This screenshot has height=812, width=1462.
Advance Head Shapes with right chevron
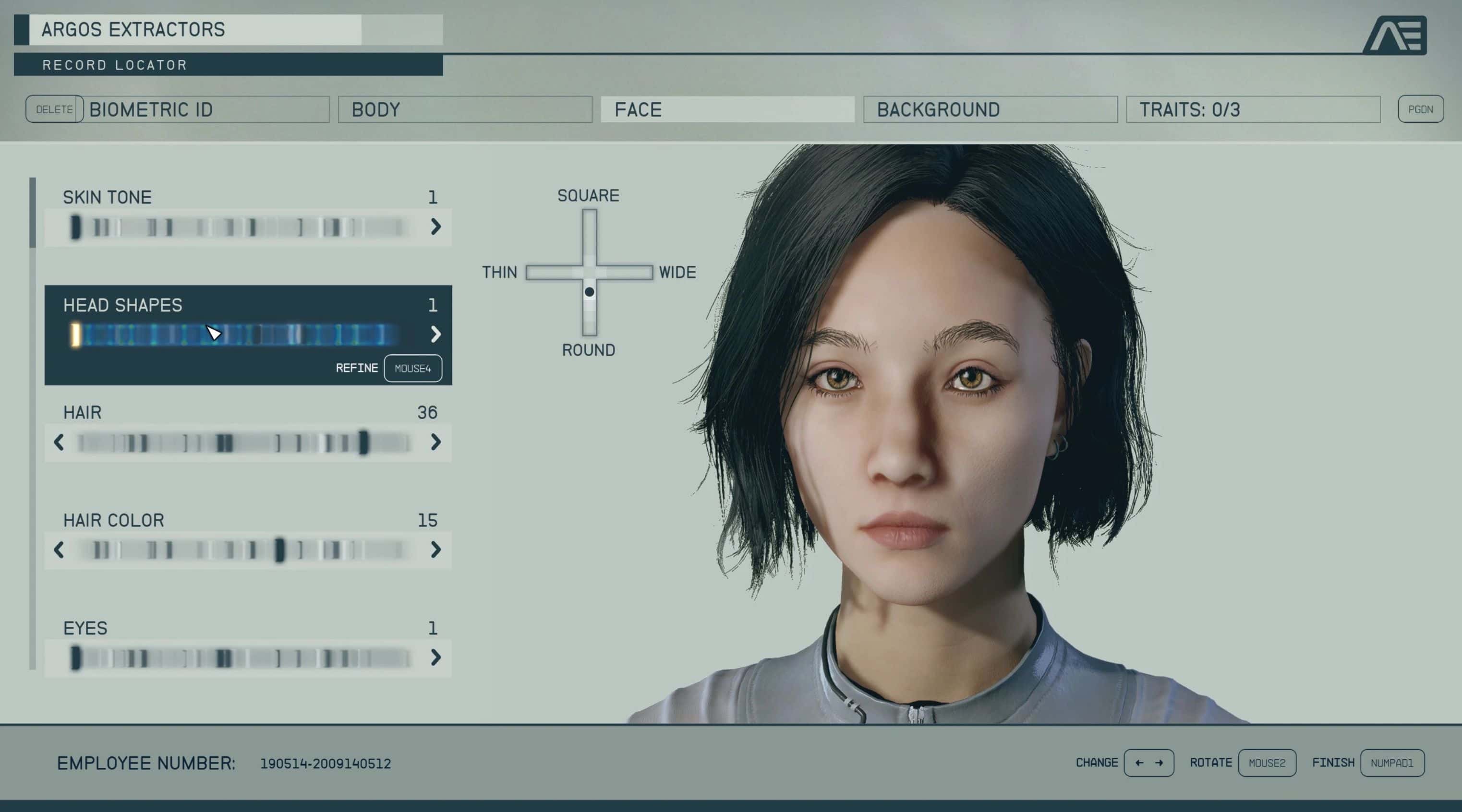coord(435,334)
